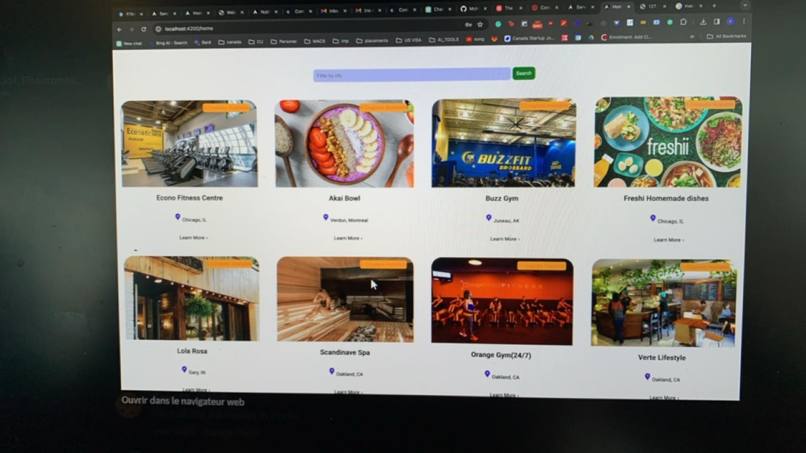Click the green Search button

pyautogui.click(x=524, y=74)
